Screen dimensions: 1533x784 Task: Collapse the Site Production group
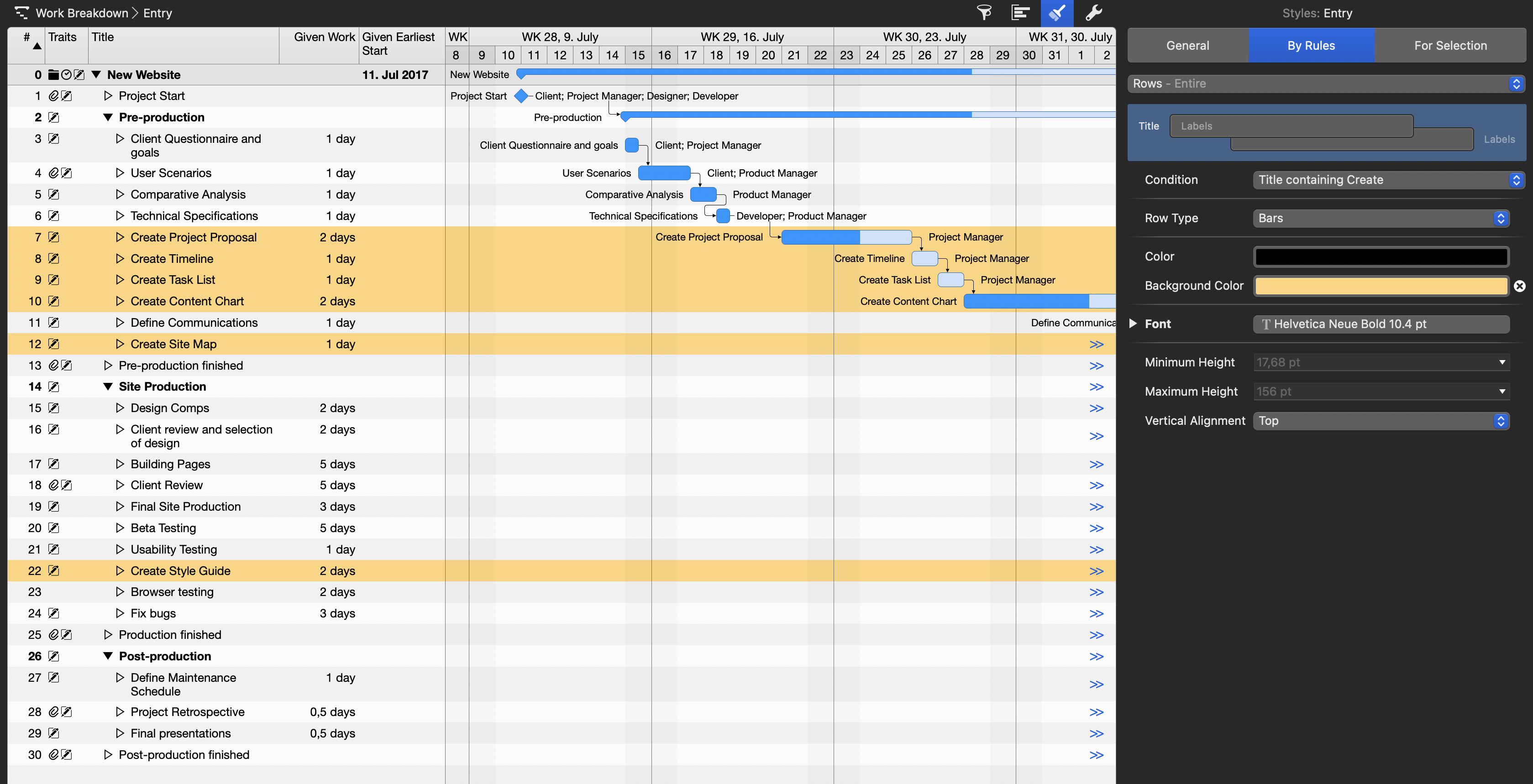pyautogui.click(x=108, y=387)
